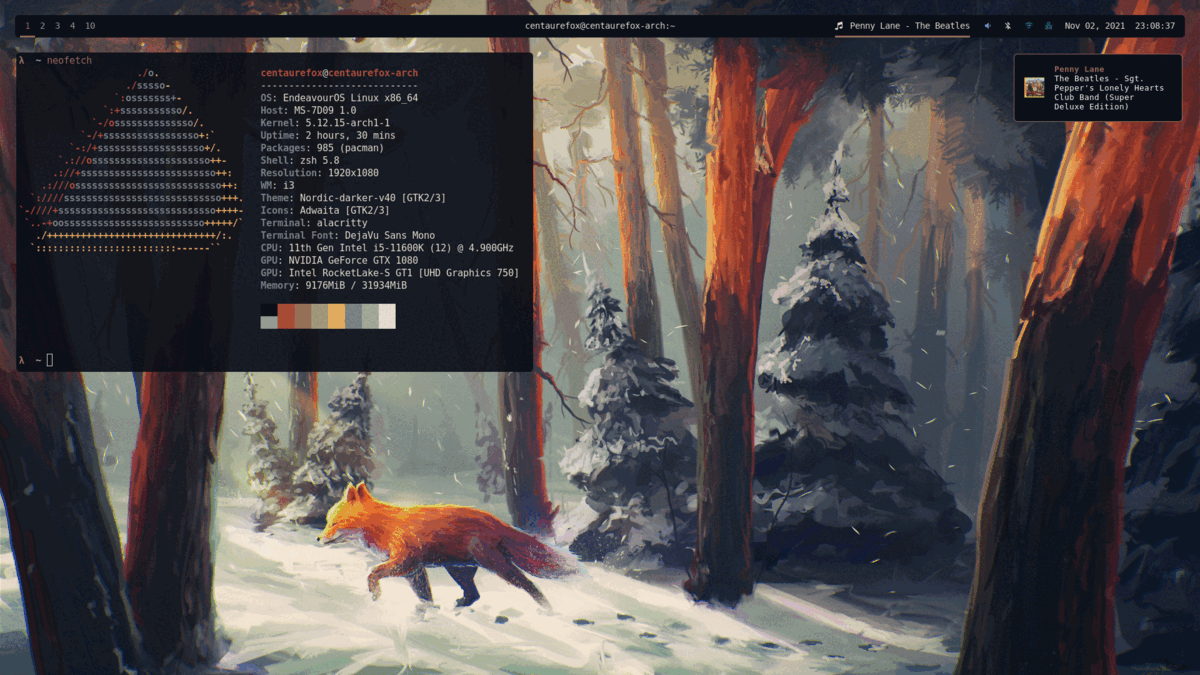Click the music note icon in the bar
The image size is (1200, 675).
coord(839,26)
